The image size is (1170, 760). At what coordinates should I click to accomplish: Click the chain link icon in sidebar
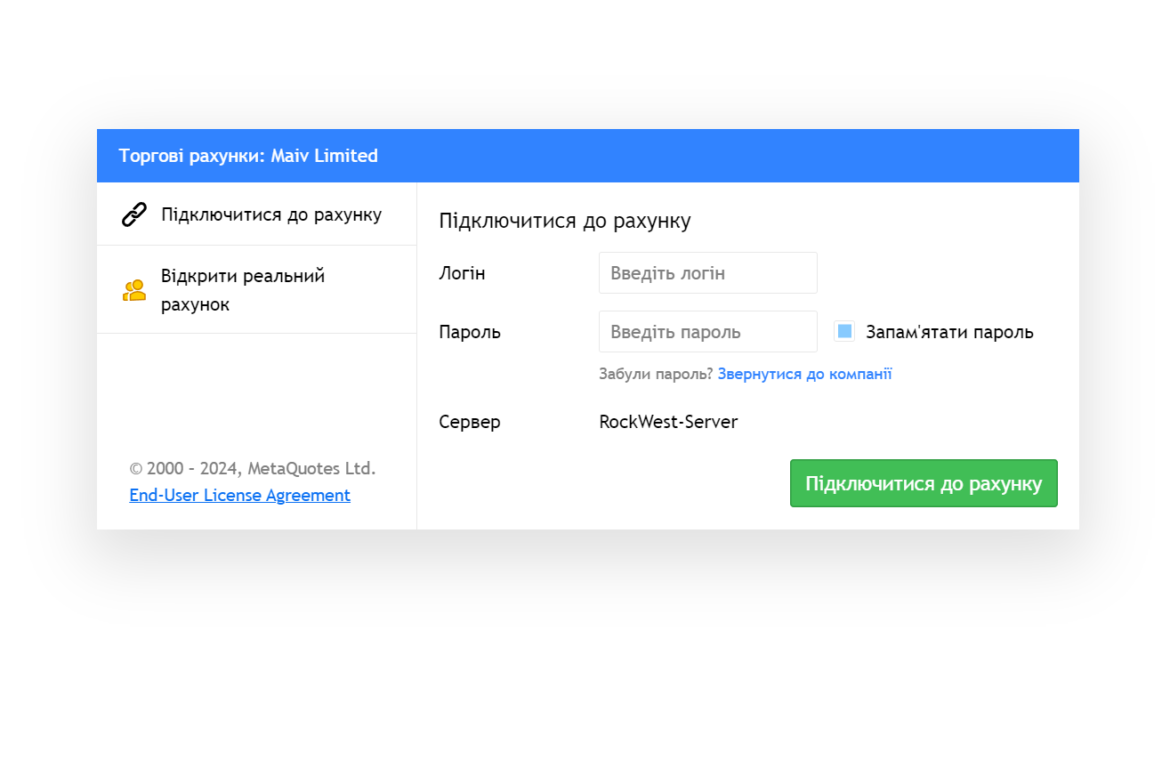point(134,215)
